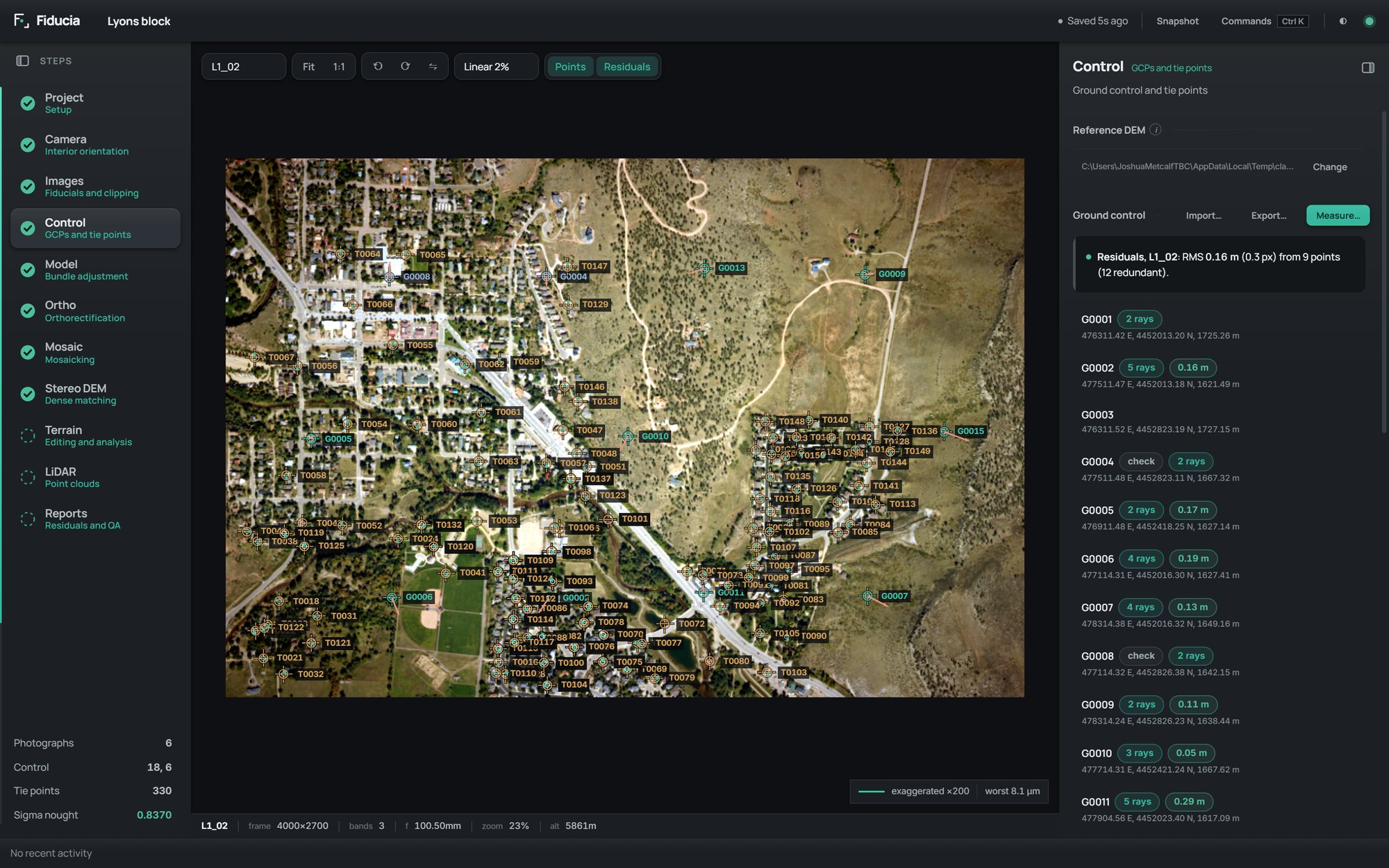Collapse the Steps sidebar panel icon
The width and height of the screenshot is (1389, 868).
22,61
